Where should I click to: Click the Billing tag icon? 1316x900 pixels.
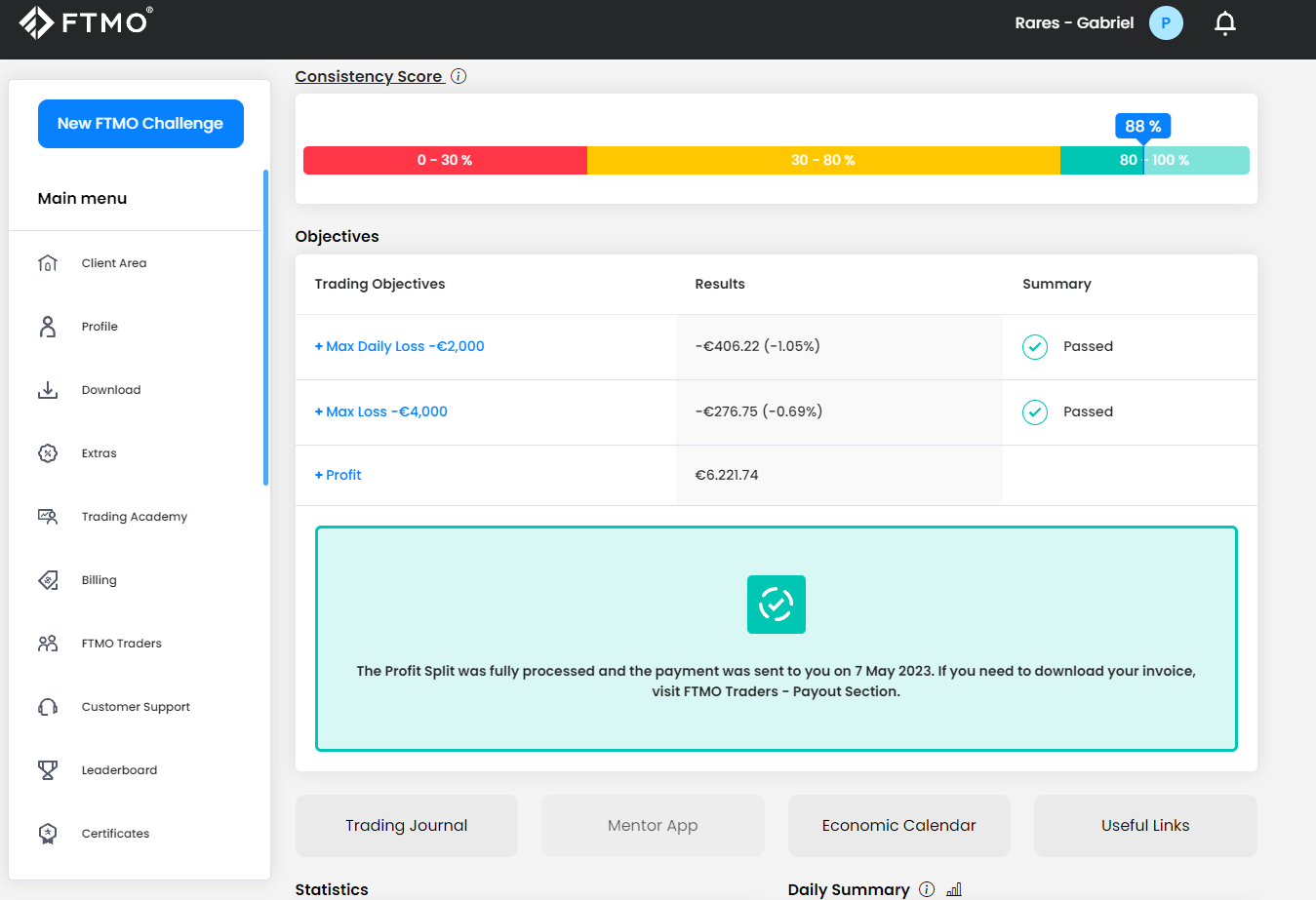click(48, 580)
